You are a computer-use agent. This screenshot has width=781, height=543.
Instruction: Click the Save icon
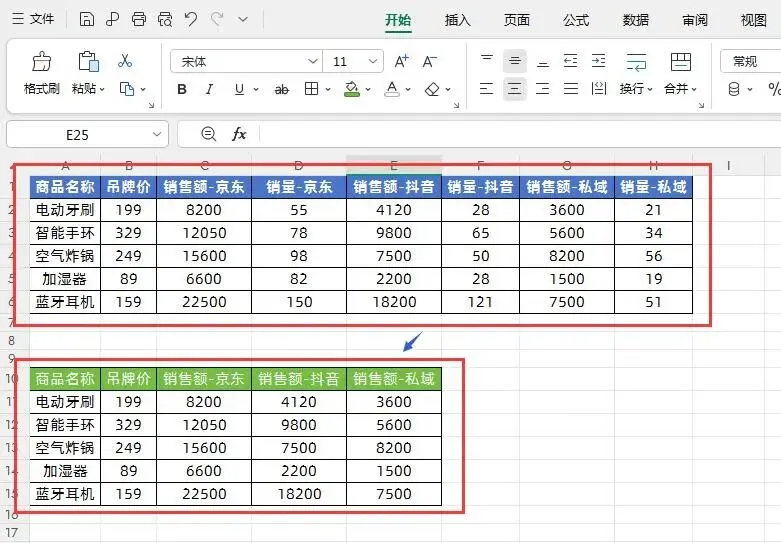pyautogui.click(x=87, y=19)
